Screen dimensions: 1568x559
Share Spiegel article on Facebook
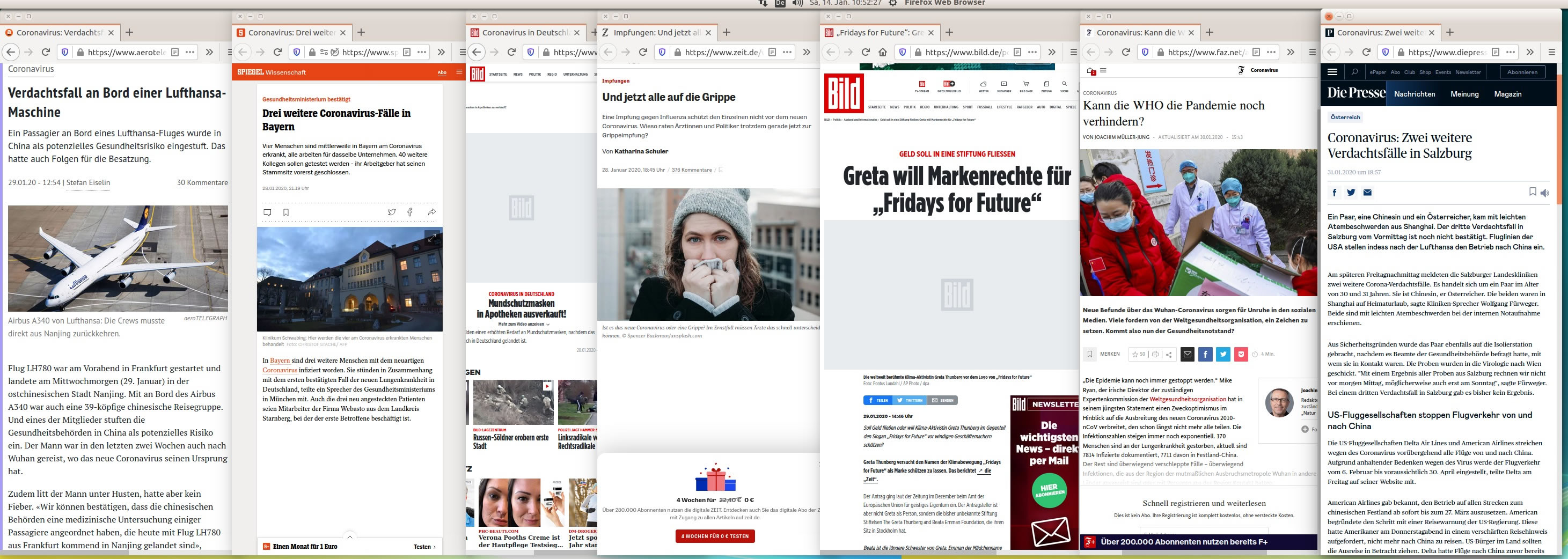point(411,212)
